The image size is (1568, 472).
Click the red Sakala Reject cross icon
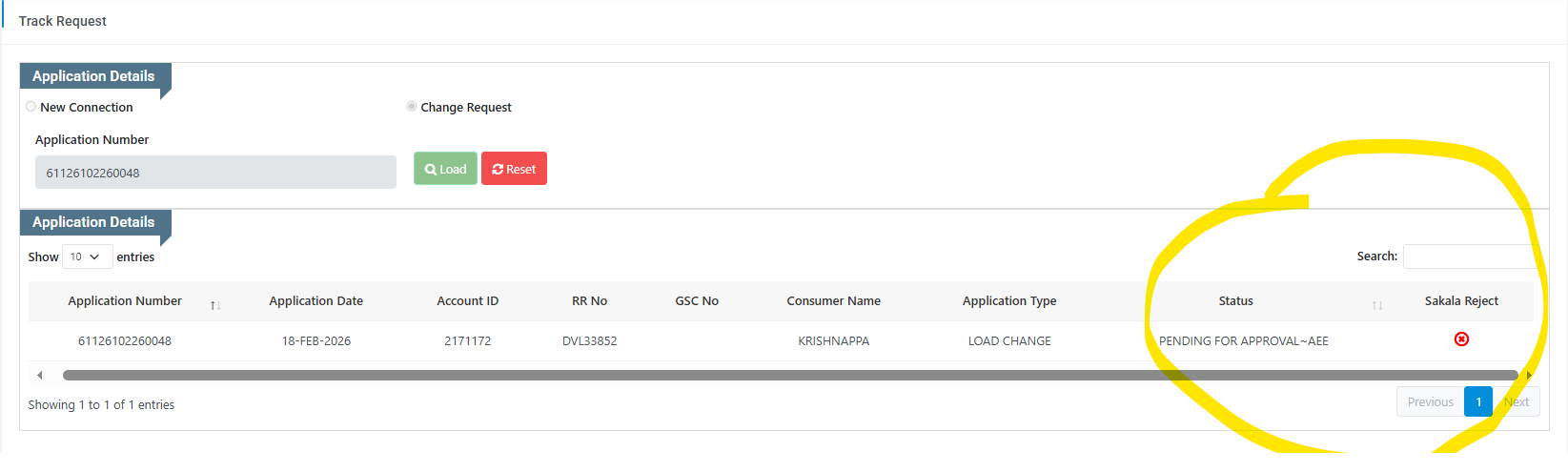click(1461, 339)
